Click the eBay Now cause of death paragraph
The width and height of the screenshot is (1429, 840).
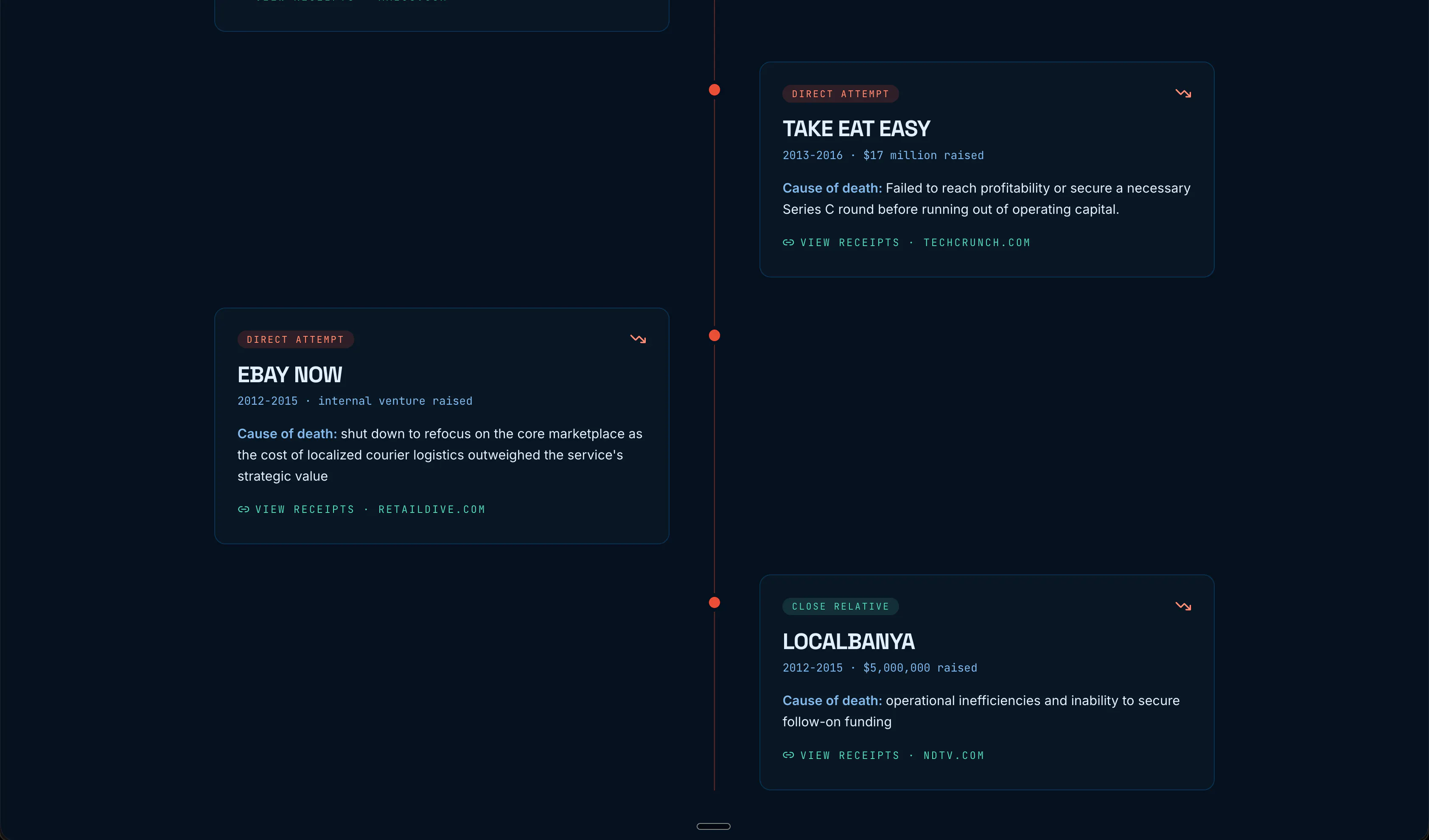(x=440, y=455)
